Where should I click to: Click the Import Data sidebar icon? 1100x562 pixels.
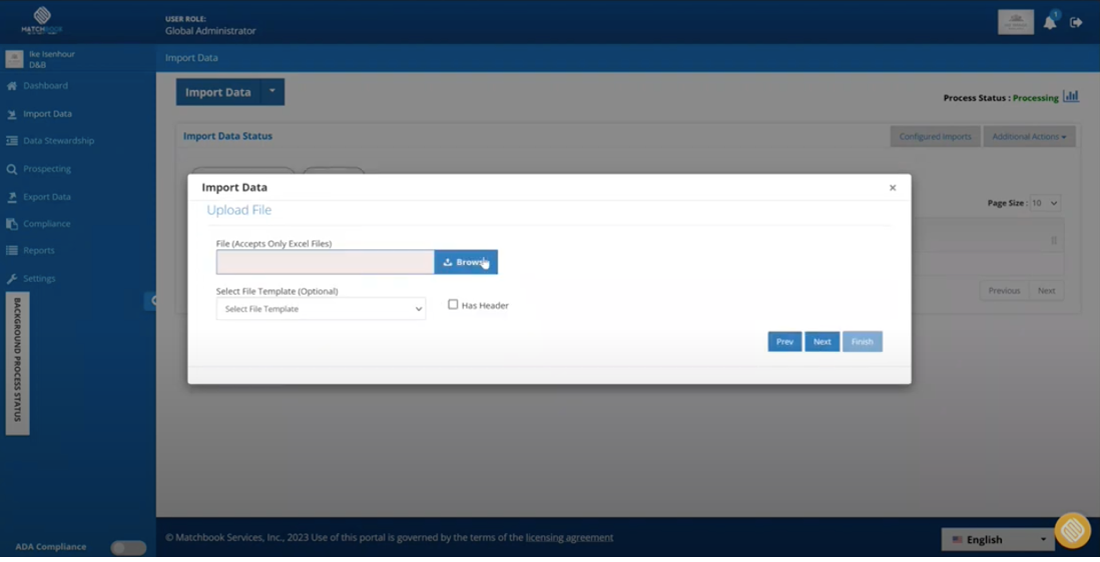click(x=11, y=114)
